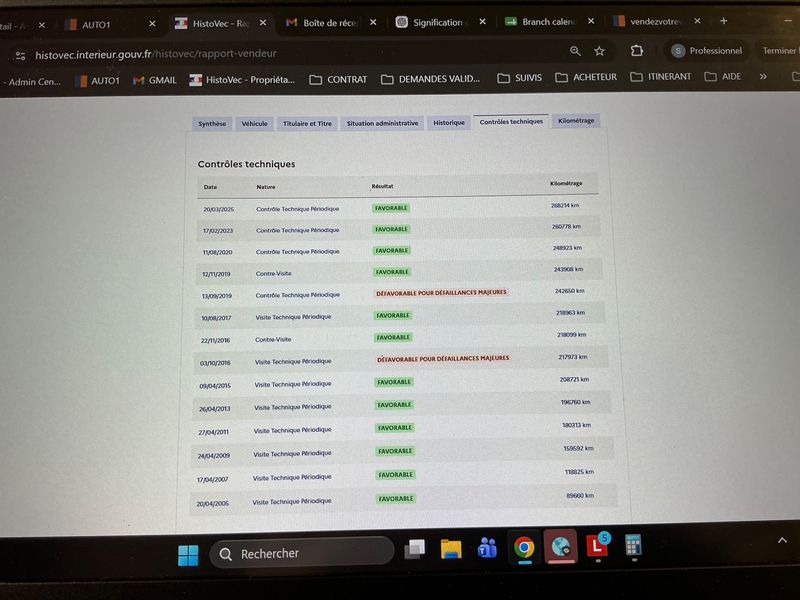Bookmark this page with the star icon
Screen dimensions: 800x600
tap(599, 51)
